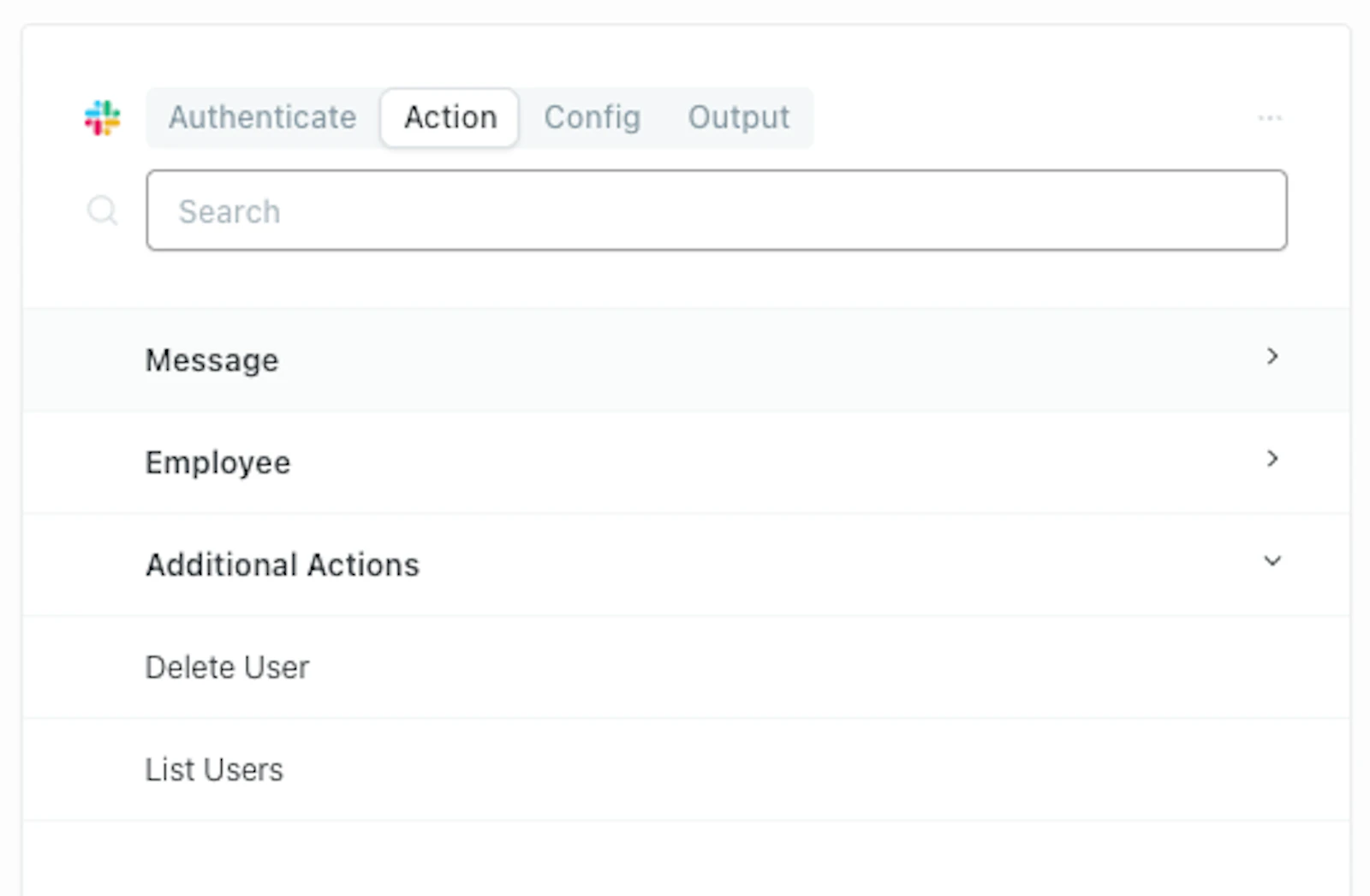Click into the Search input field

(717, 211)
